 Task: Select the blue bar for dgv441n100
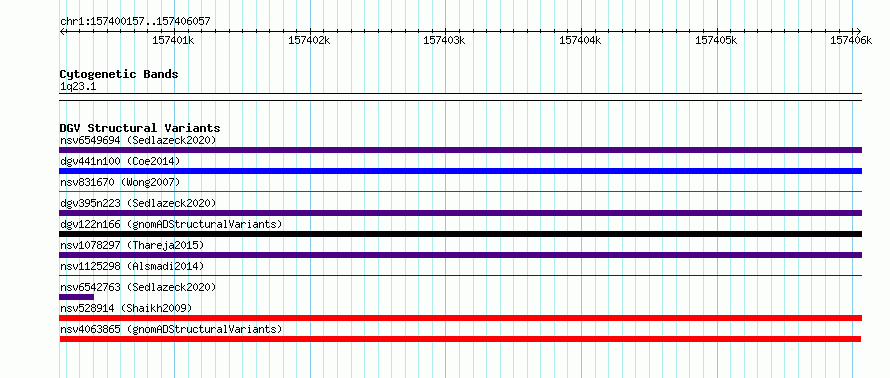460,171
